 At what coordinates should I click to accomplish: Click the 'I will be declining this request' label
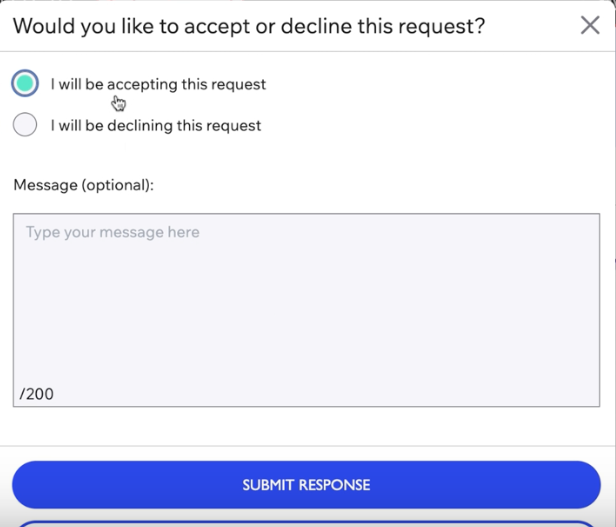pyautogui.click(x=156, y=125)
